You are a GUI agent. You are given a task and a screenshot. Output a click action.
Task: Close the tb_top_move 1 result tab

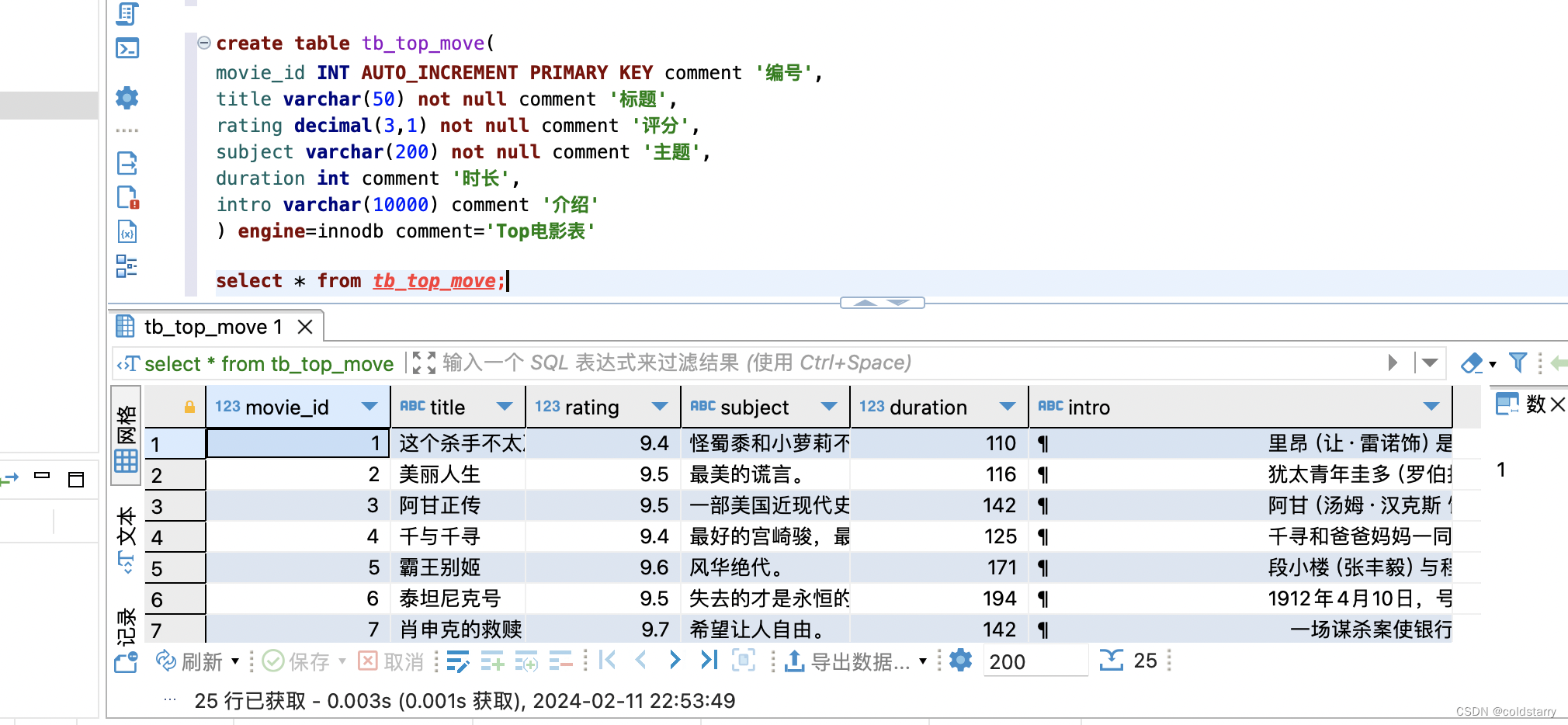click(x=305, y=327)
